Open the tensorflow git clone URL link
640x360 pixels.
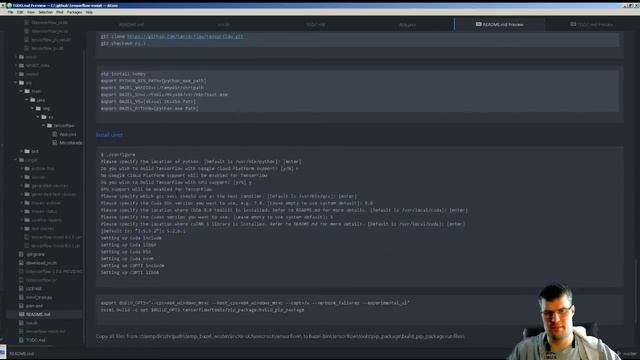click(185, 36)
